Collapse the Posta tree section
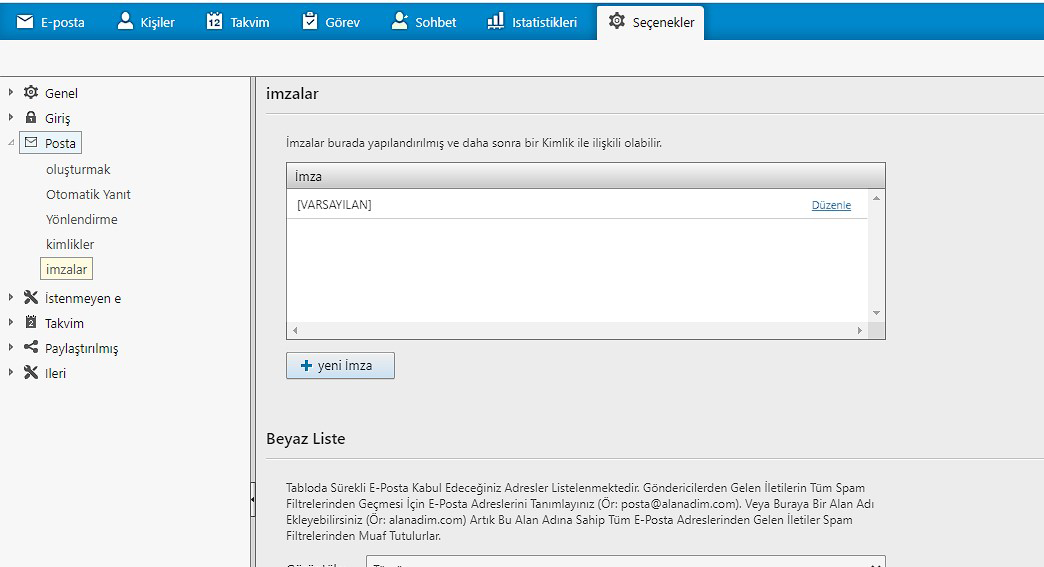This screenshot has height=567, width=1044. [11, 143]
